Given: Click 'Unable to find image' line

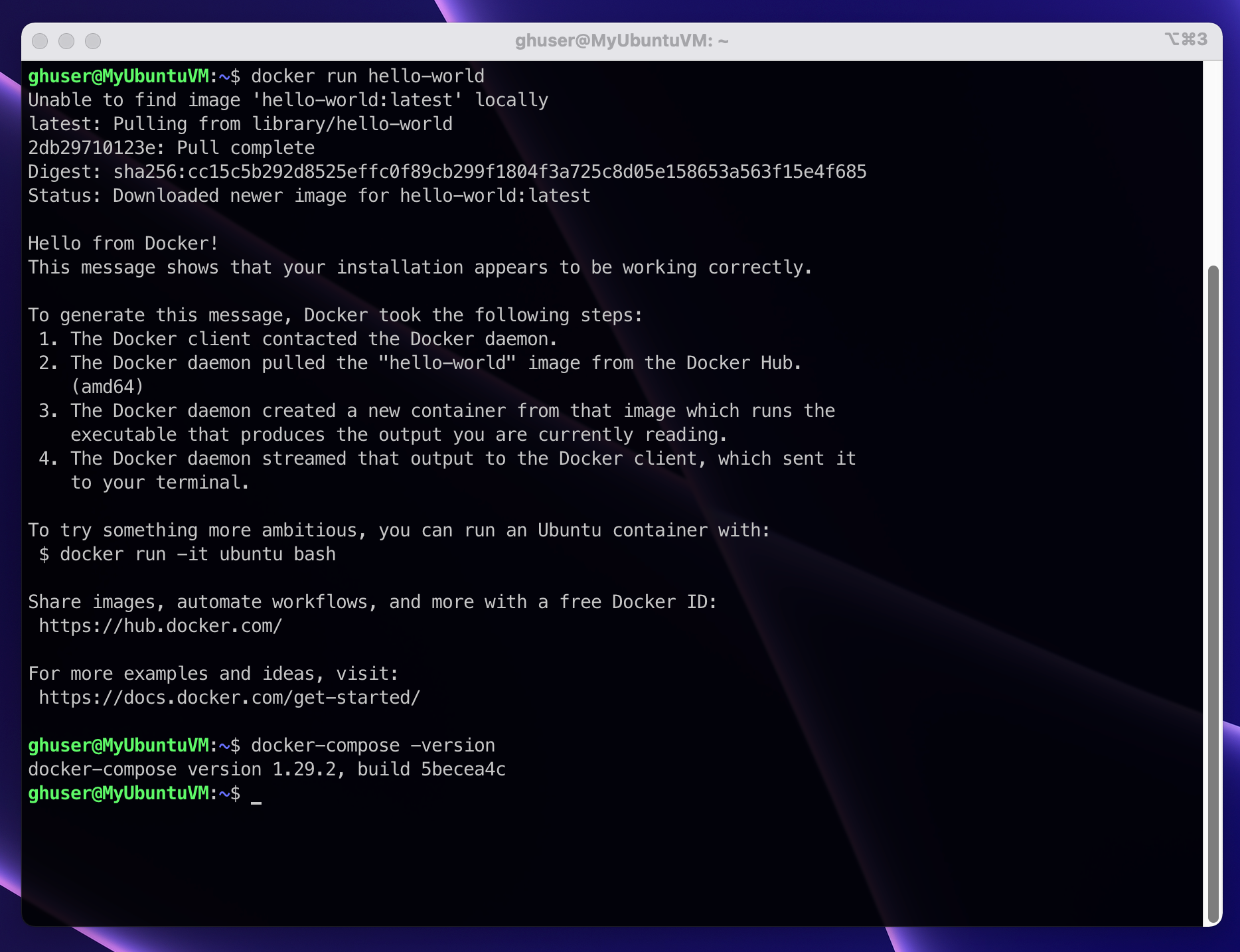Looking at the screenshot, I should point(288,100).
